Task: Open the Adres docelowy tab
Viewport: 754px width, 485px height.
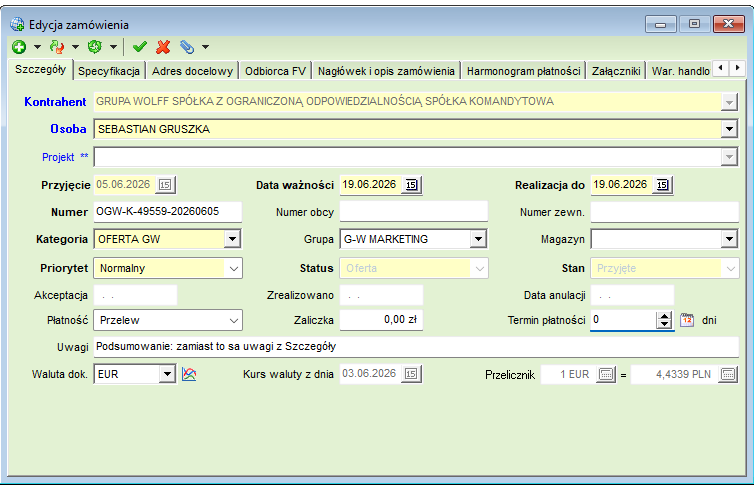Action: [x=192, y=71]
